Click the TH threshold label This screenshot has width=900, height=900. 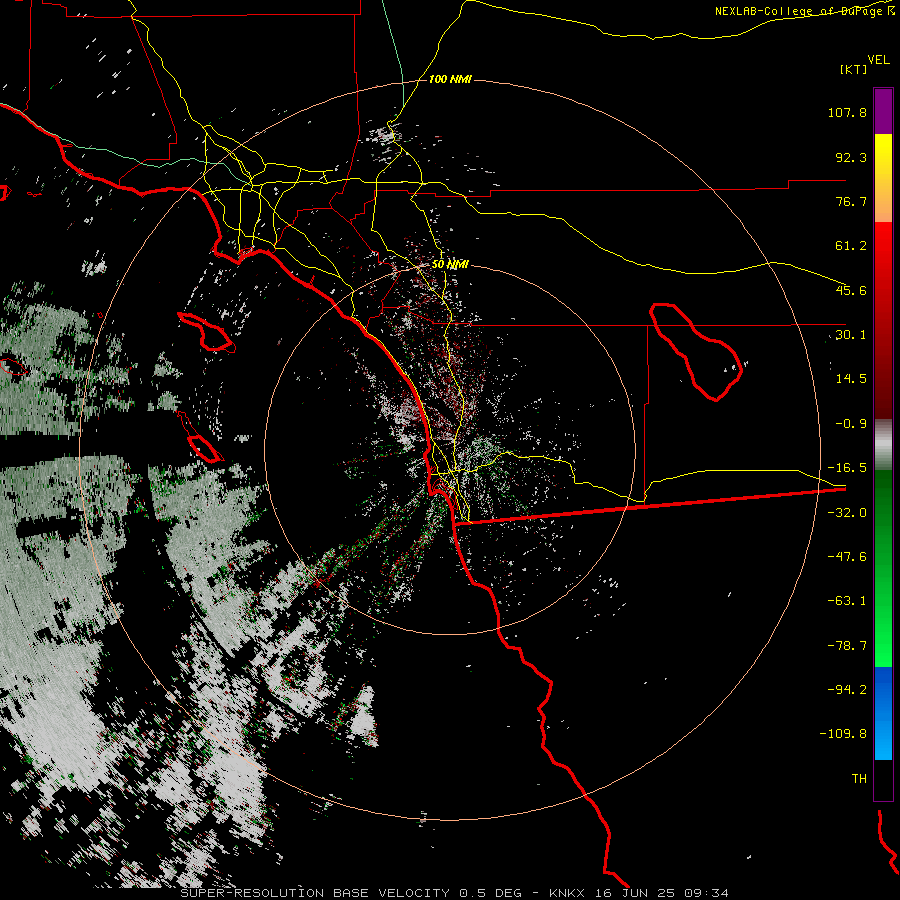[x=859, y=779]
